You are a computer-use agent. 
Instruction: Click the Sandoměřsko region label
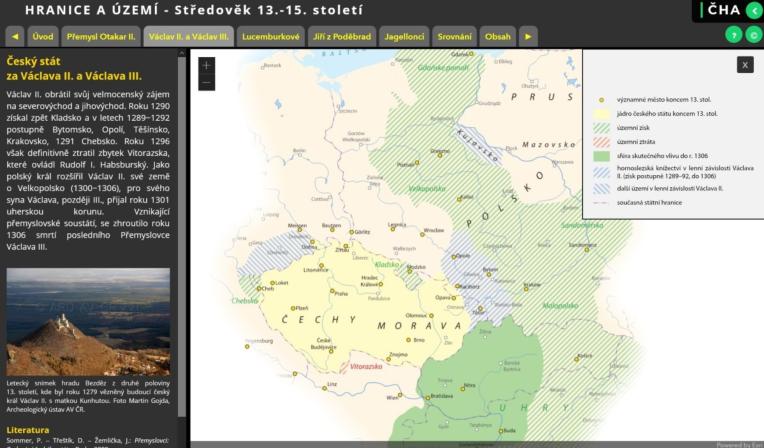click(582, 225)
